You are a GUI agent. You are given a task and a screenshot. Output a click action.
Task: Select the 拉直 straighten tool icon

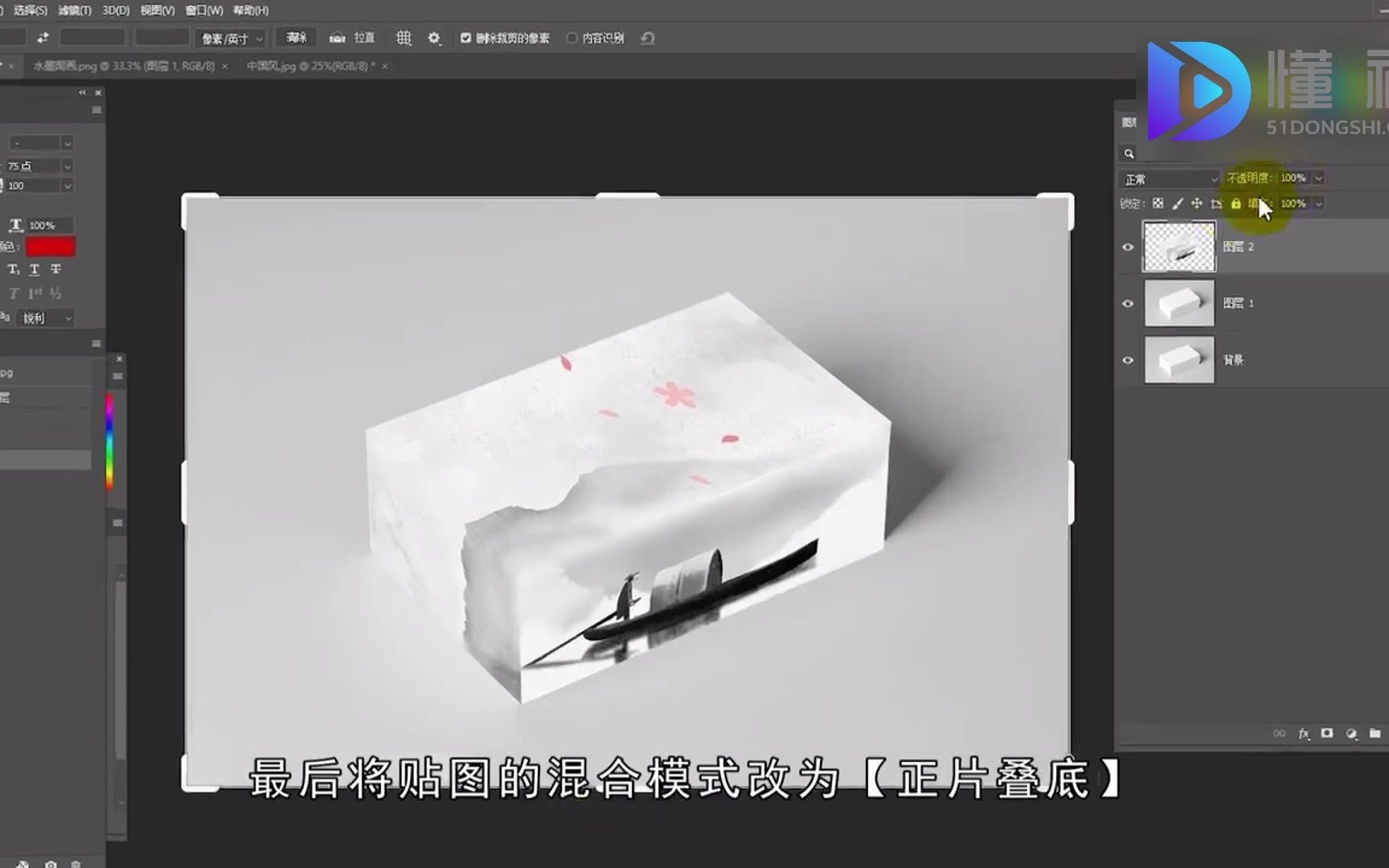pyautogui.click(x=338, y=38)
